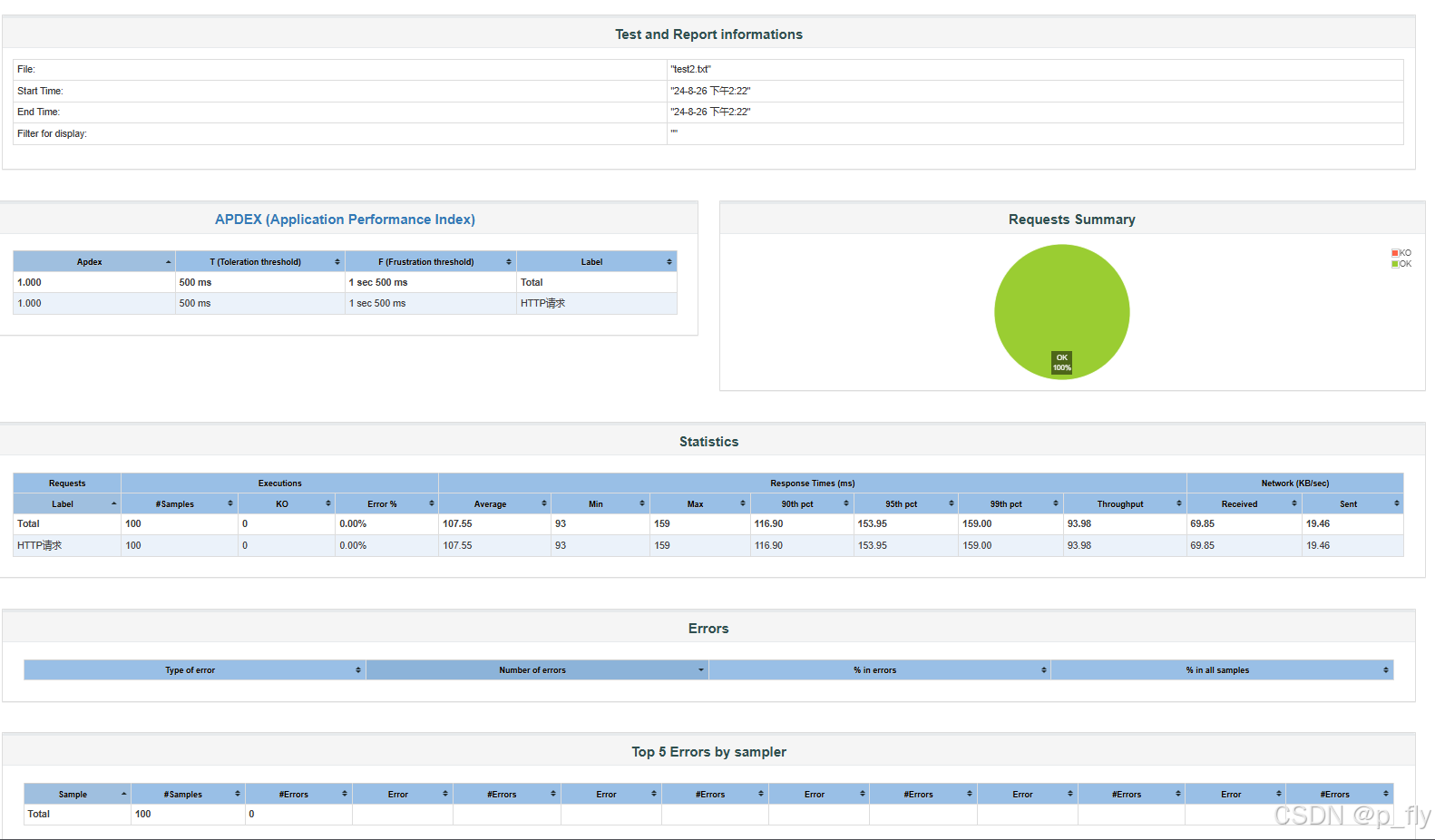Viewport: 1435px width, 840px height.
Task: Sort Statistics by 99th pct column
Action: pos(1010,503)
